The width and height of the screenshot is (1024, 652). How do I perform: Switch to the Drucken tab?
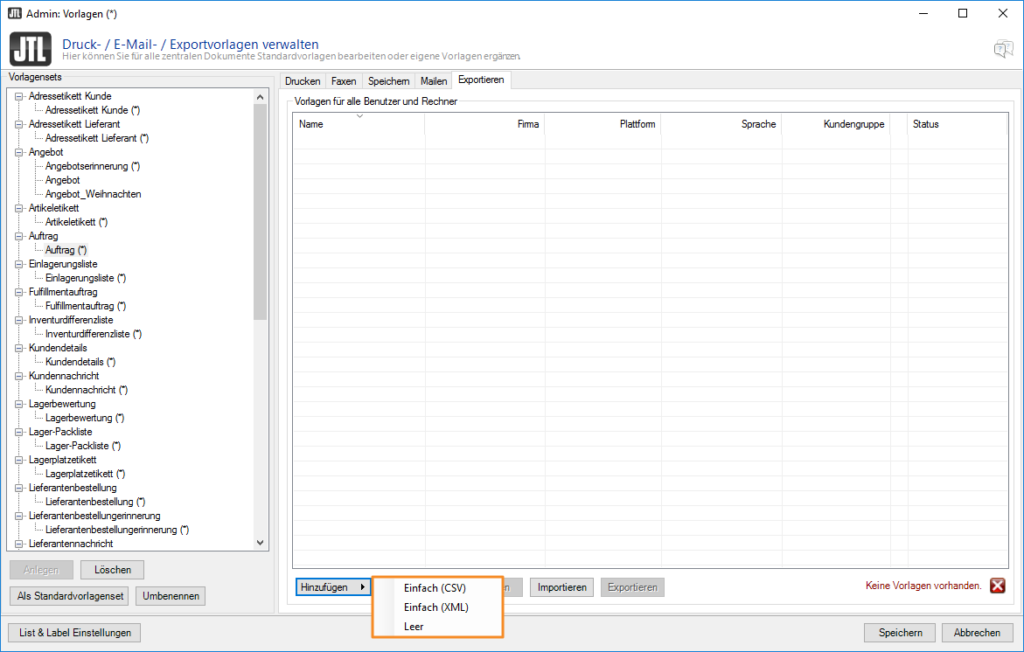pos(302,81)
